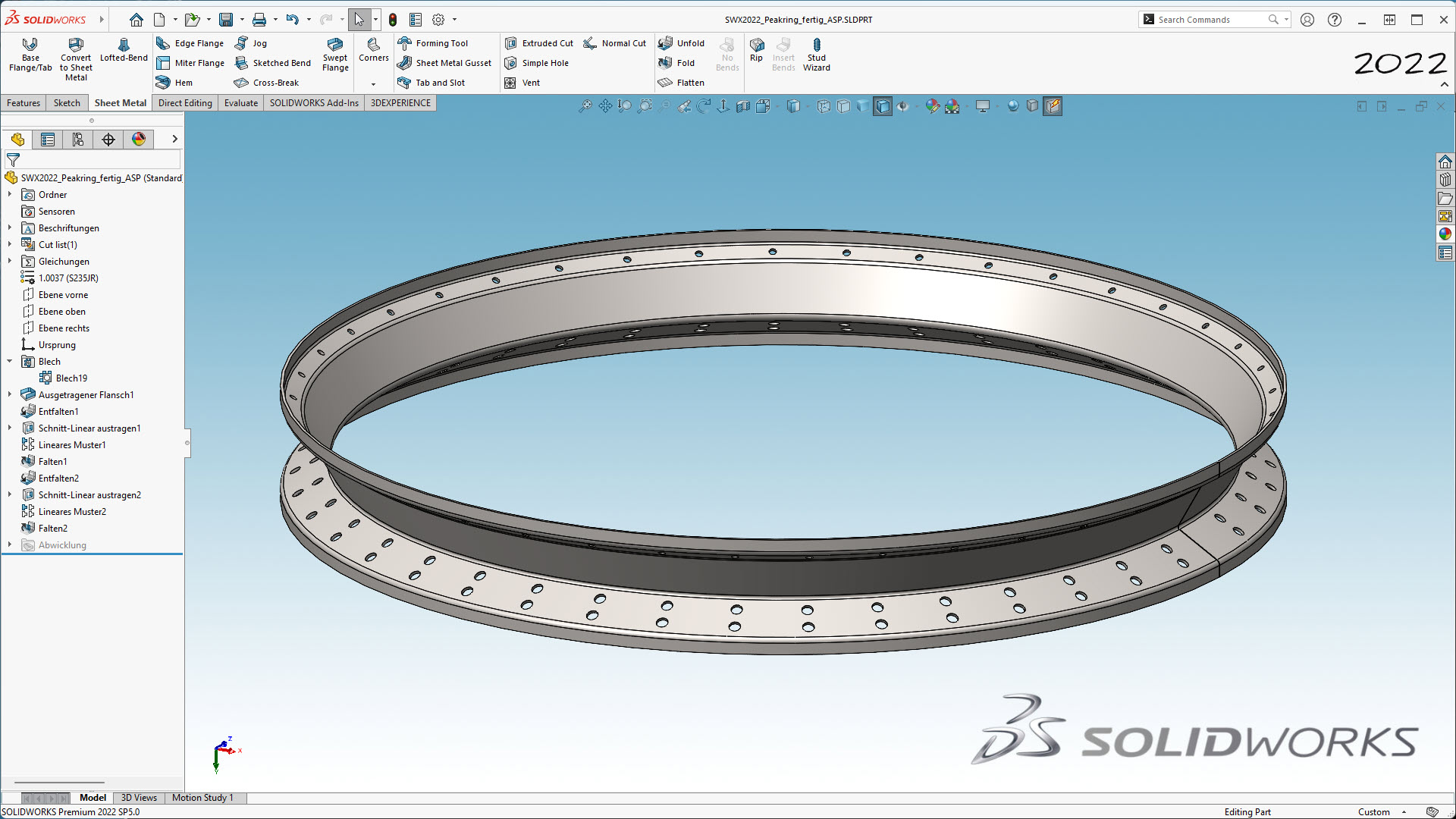Click the Home icon in title bar
Image resolution: width=1456 pixels, height=819 pixels.
click(x=136, y=20)
